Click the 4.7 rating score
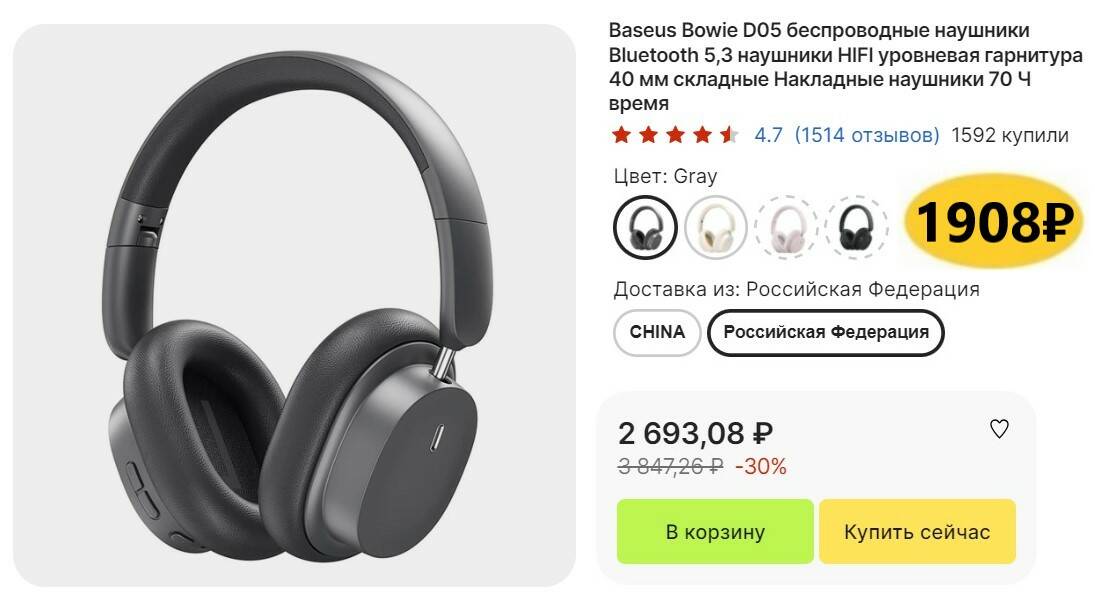Screen dimensions: 1095x608 (768, 135)
